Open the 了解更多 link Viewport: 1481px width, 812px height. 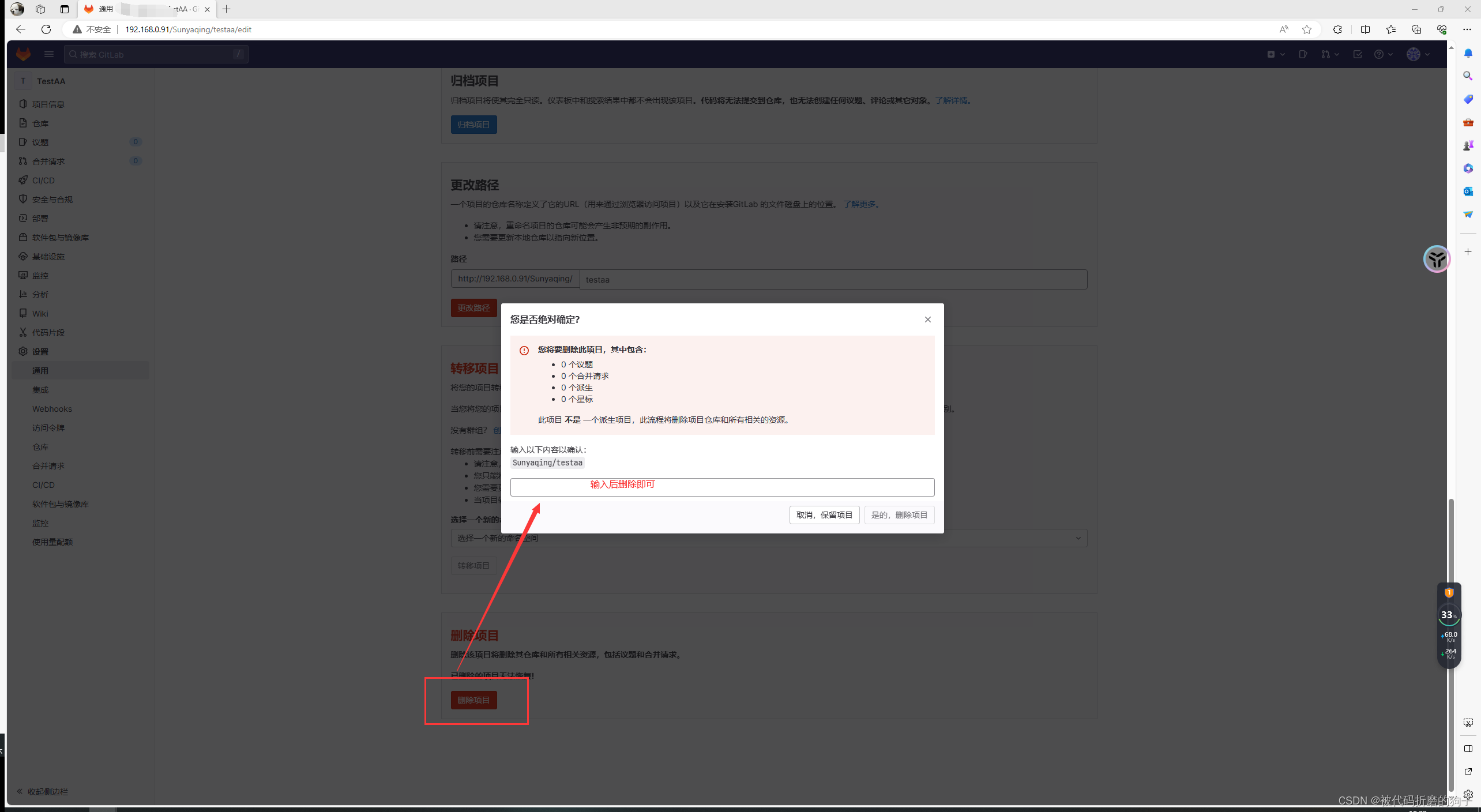[859, 204]
